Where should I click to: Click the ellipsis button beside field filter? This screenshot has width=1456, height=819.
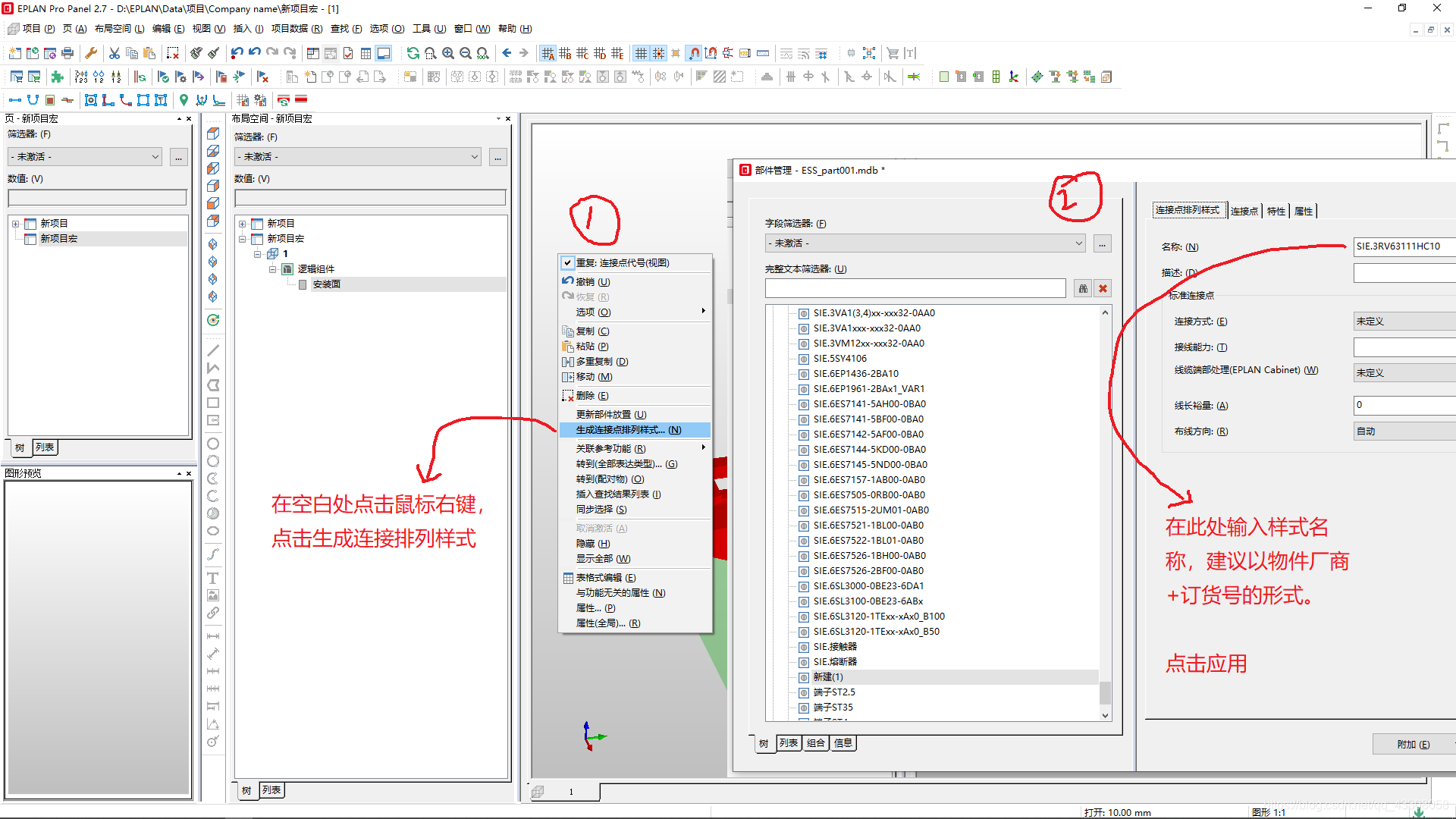[1103, 243]
